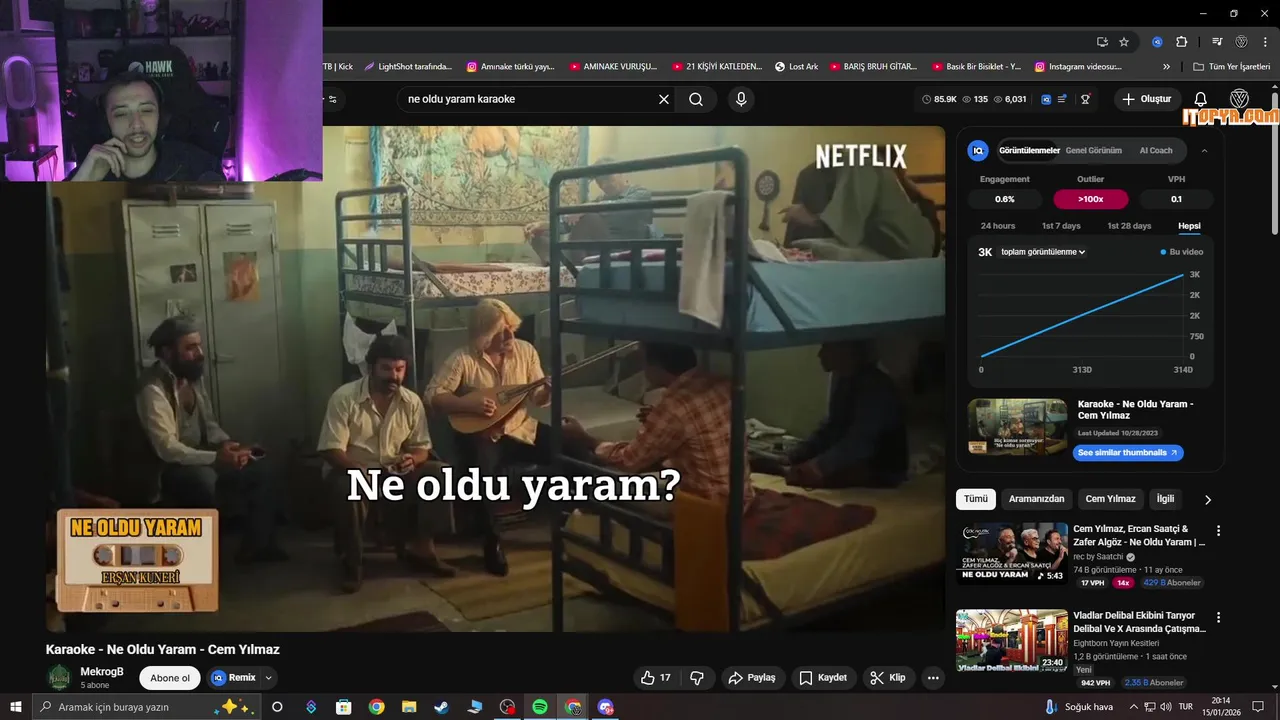Click the karaoke thumbnail in vidIQ panel
The height and width of the screenshot is (720, 1280).
tap(1017, 427)
